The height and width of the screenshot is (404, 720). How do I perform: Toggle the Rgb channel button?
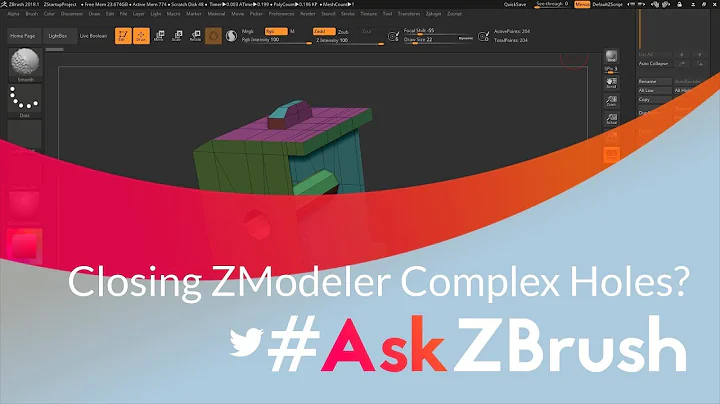pos(276,31)
